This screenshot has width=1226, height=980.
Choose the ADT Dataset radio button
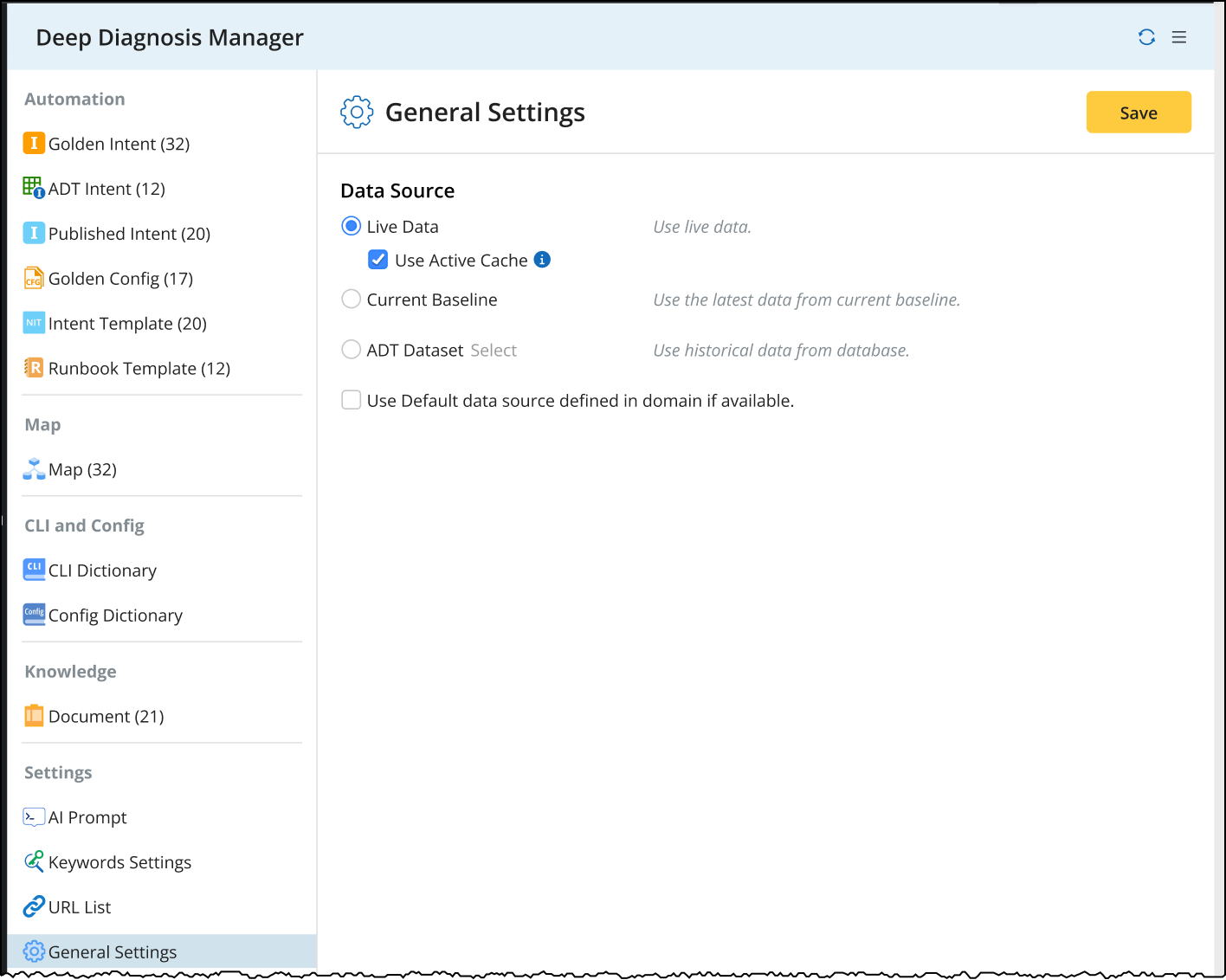coord(352,350)
